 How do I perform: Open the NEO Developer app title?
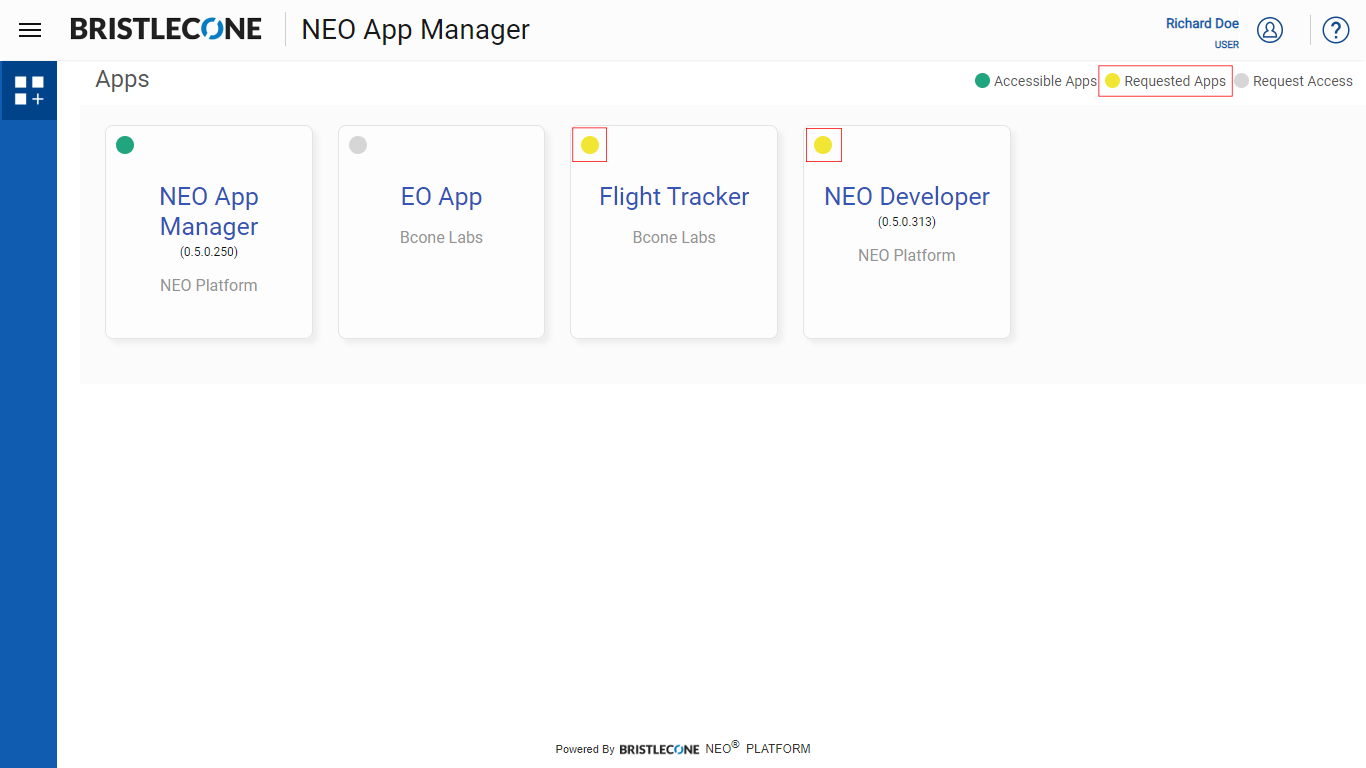907,197
